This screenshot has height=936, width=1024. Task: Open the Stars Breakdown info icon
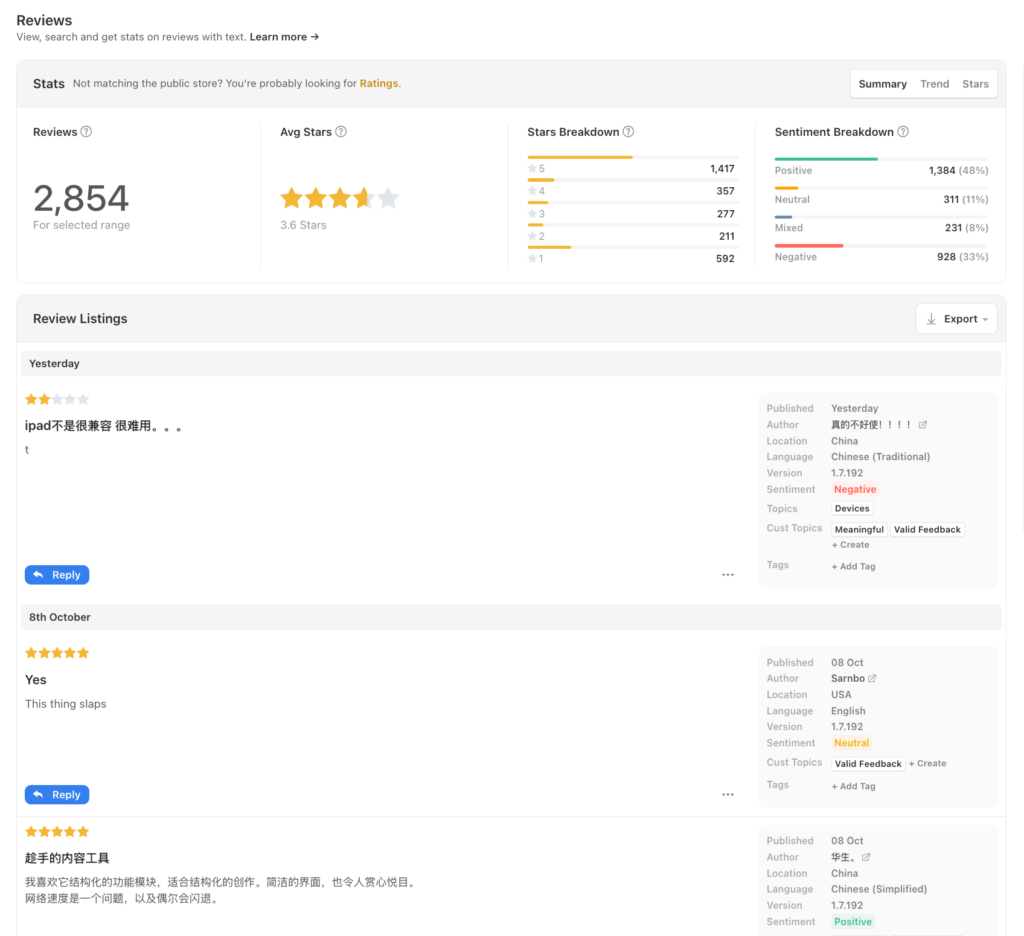click(628, 131)
